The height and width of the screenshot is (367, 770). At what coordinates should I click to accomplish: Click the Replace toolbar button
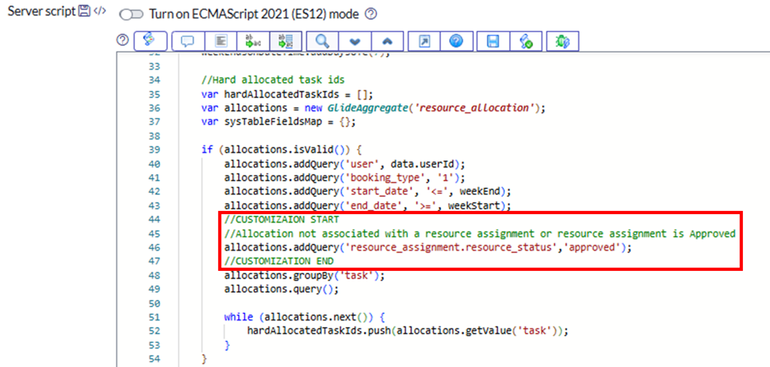(252, 41)
